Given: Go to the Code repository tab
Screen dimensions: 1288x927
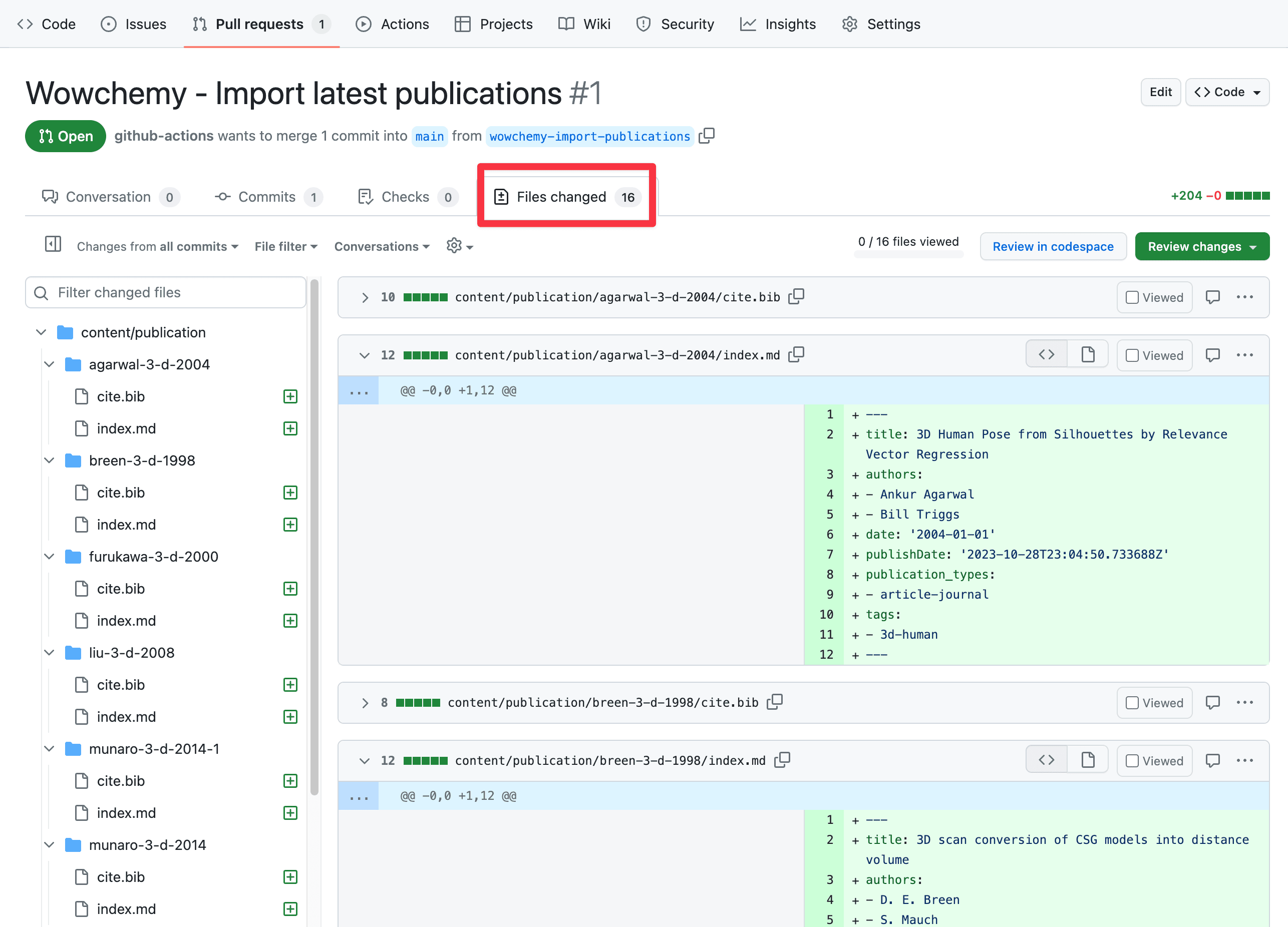Looking at the screenshot, I should (46, 24).
